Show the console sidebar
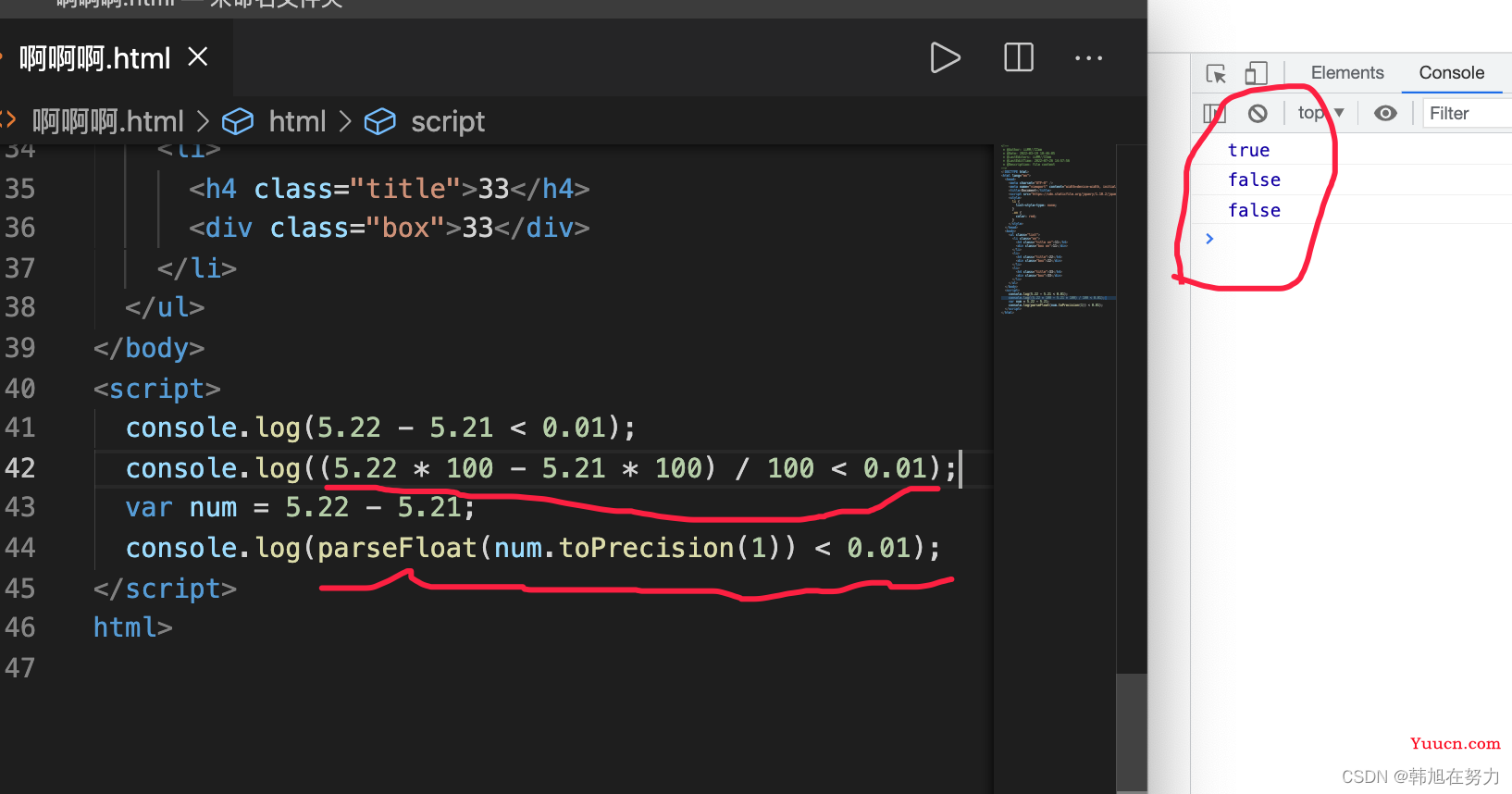Screen dimensions: 1512x794 (1214, 114)
